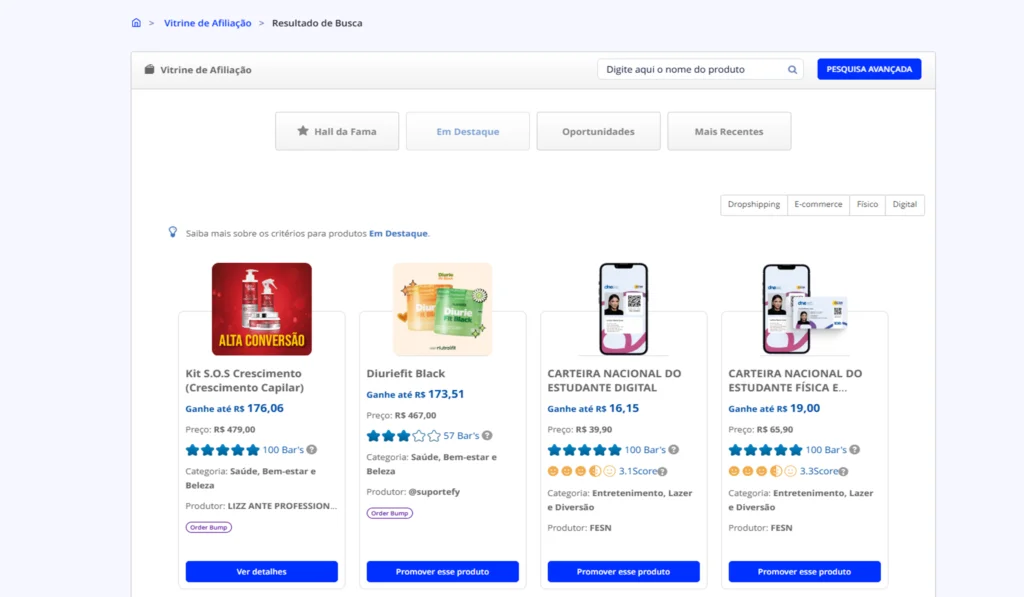Select the Em Destaque tab

pyautogui.click(x=467, y=130)
